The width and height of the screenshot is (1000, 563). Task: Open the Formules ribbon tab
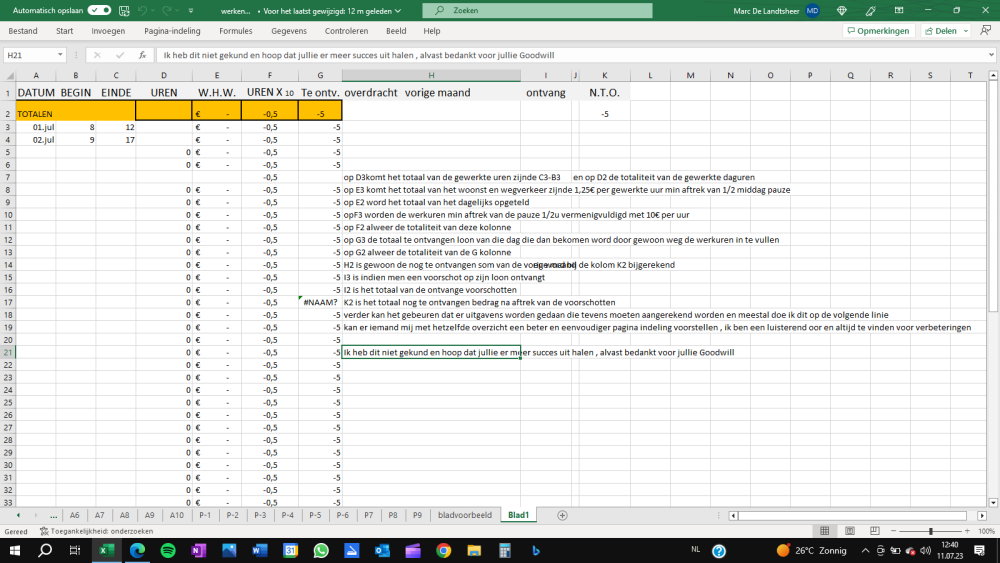click(236, 31)
